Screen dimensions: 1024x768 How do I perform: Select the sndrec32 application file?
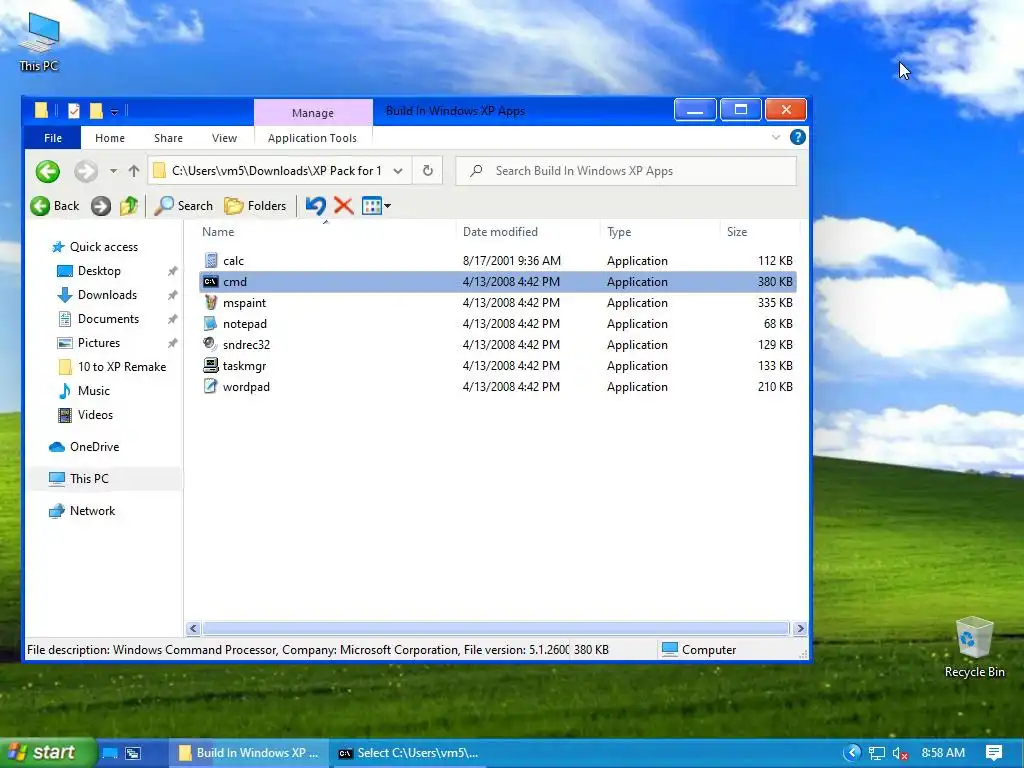point(498,344)
